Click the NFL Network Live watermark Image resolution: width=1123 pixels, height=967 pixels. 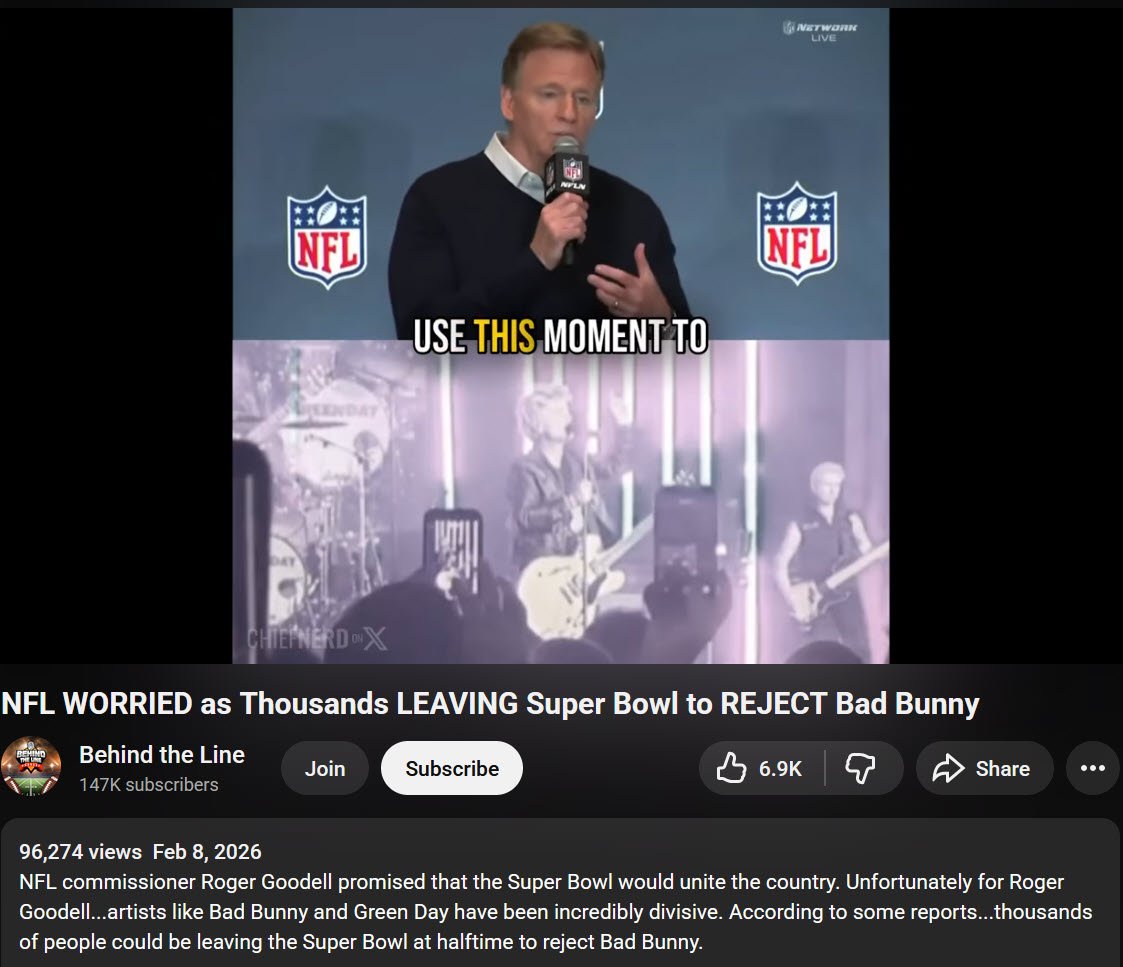(820, 32)
